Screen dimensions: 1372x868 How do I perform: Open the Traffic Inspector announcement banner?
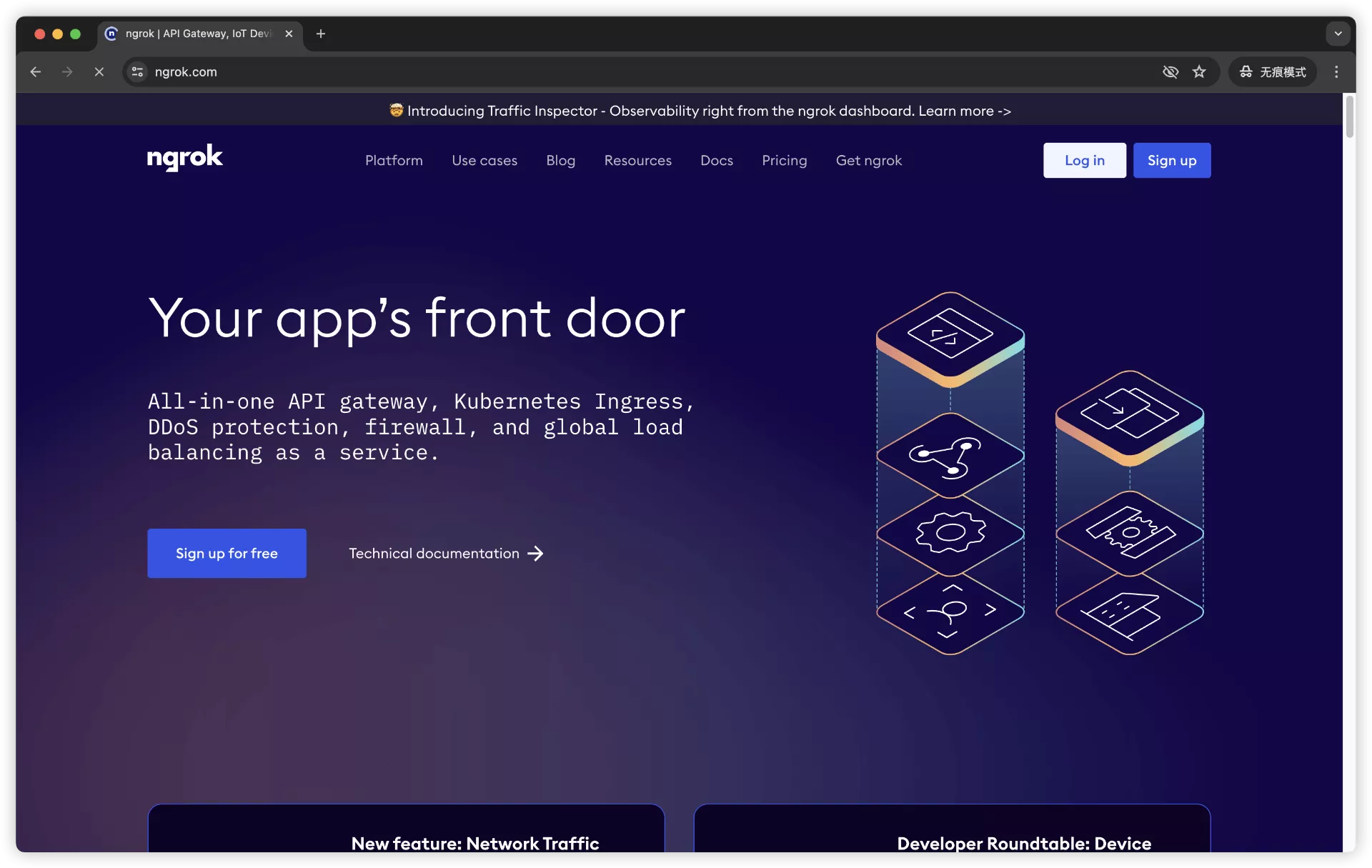point(700,111)
